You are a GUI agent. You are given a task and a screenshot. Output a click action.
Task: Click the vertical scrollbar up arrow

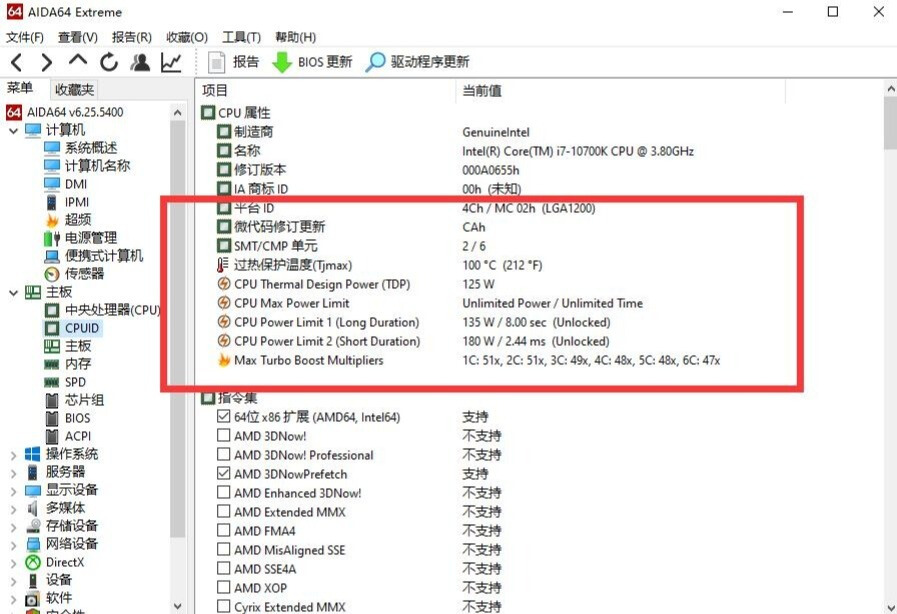click(x=889, y=88)
